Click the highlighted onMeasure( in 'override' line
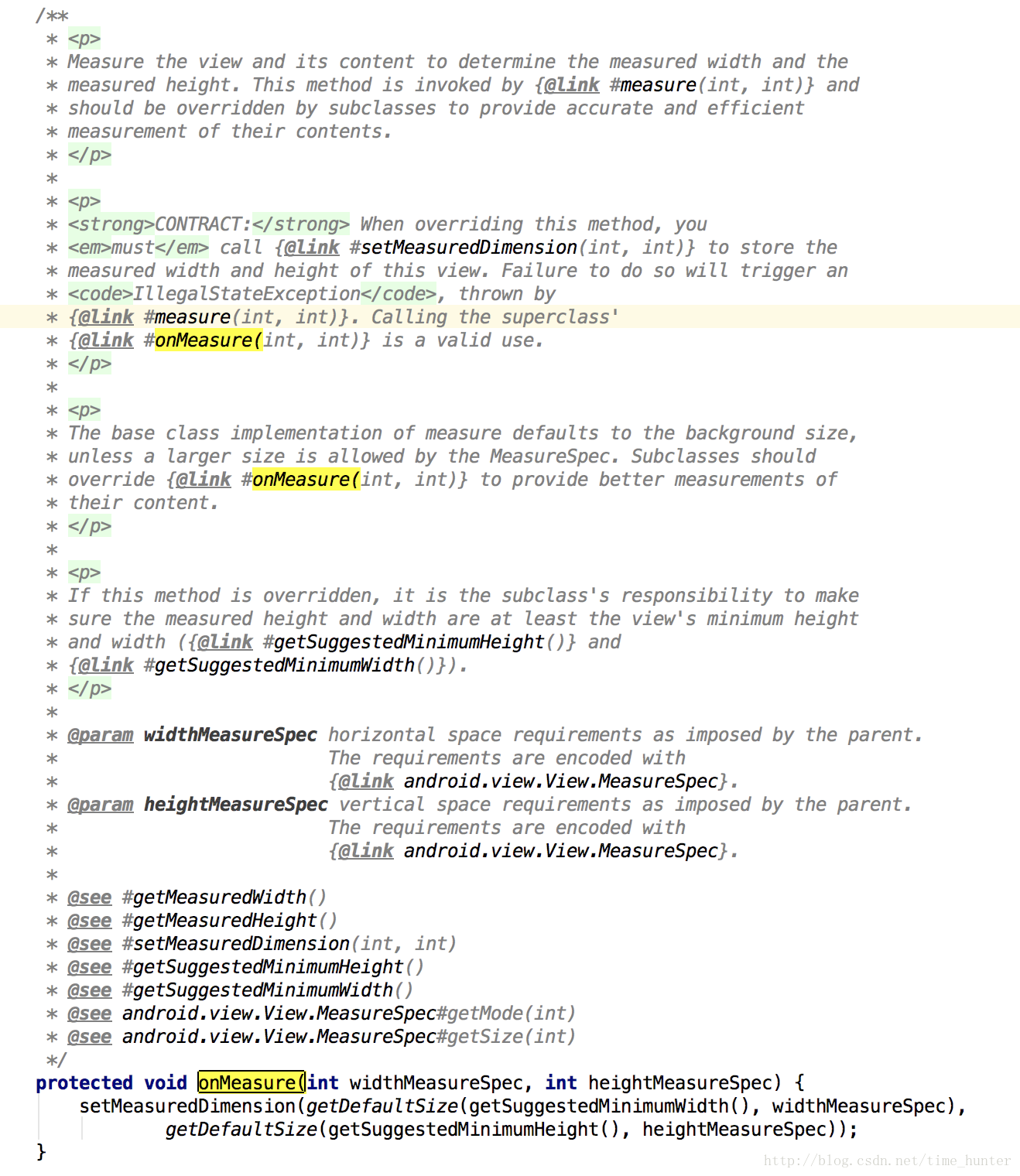 pos(306,480)
